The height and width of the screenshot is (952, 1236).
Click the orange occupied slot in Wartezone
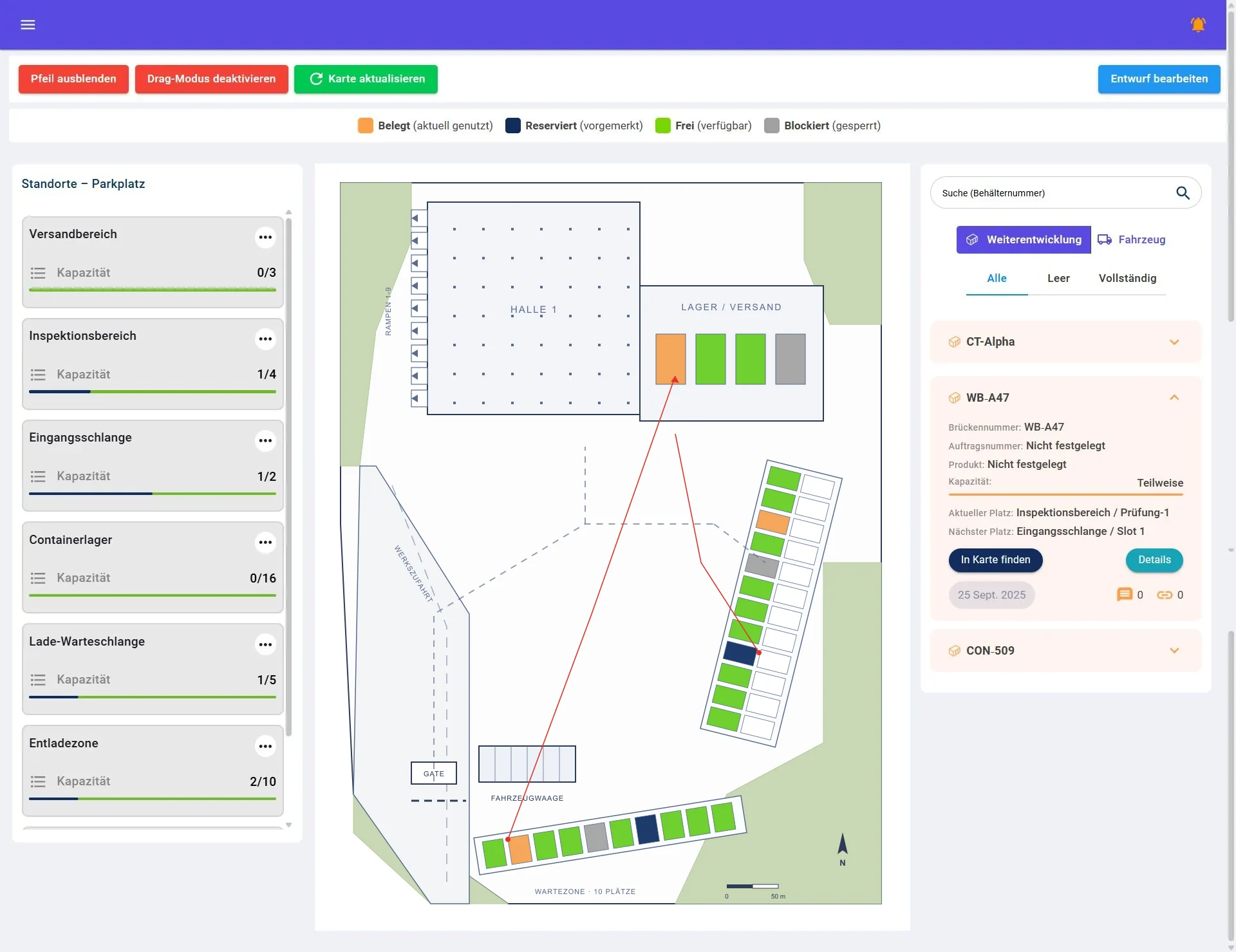[520, 849]
